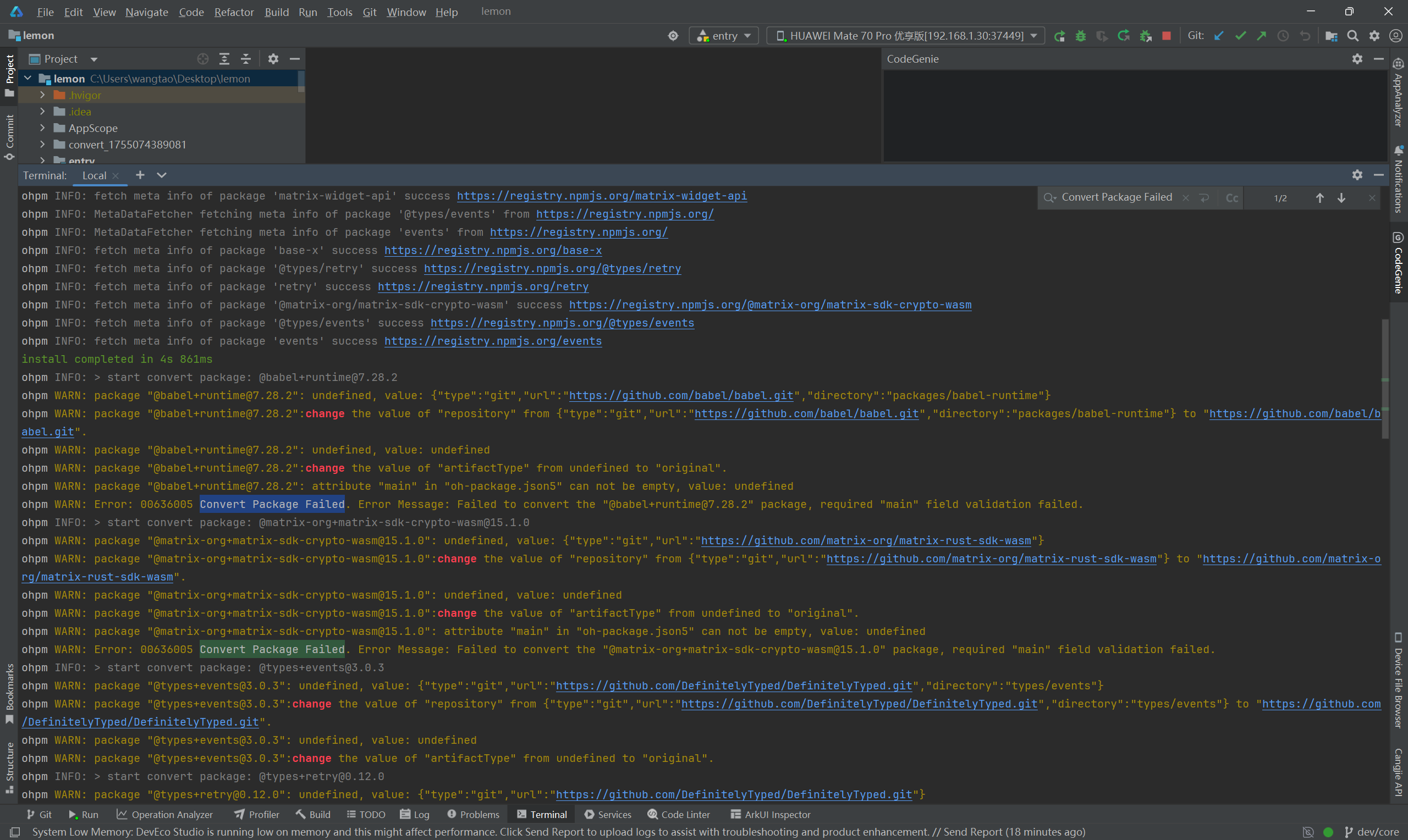Close the terminal search bar
The height and width of the screenshot is (840, 1408).
click(x=1372, y=197)
